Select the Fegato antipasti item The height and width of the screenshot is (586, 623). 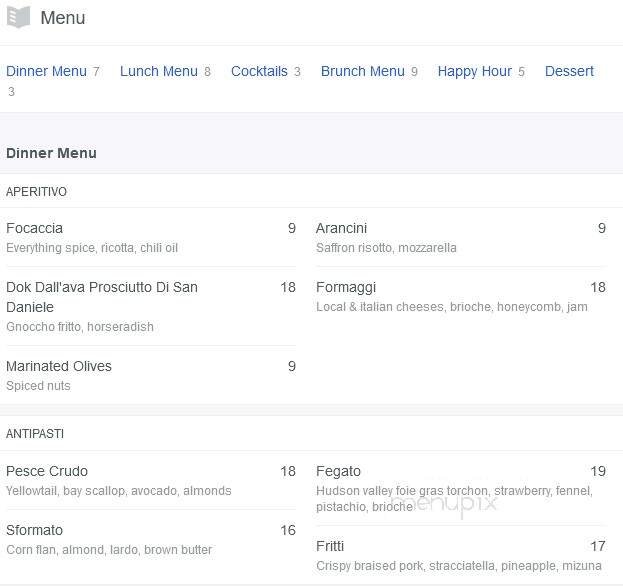[338, 471]
